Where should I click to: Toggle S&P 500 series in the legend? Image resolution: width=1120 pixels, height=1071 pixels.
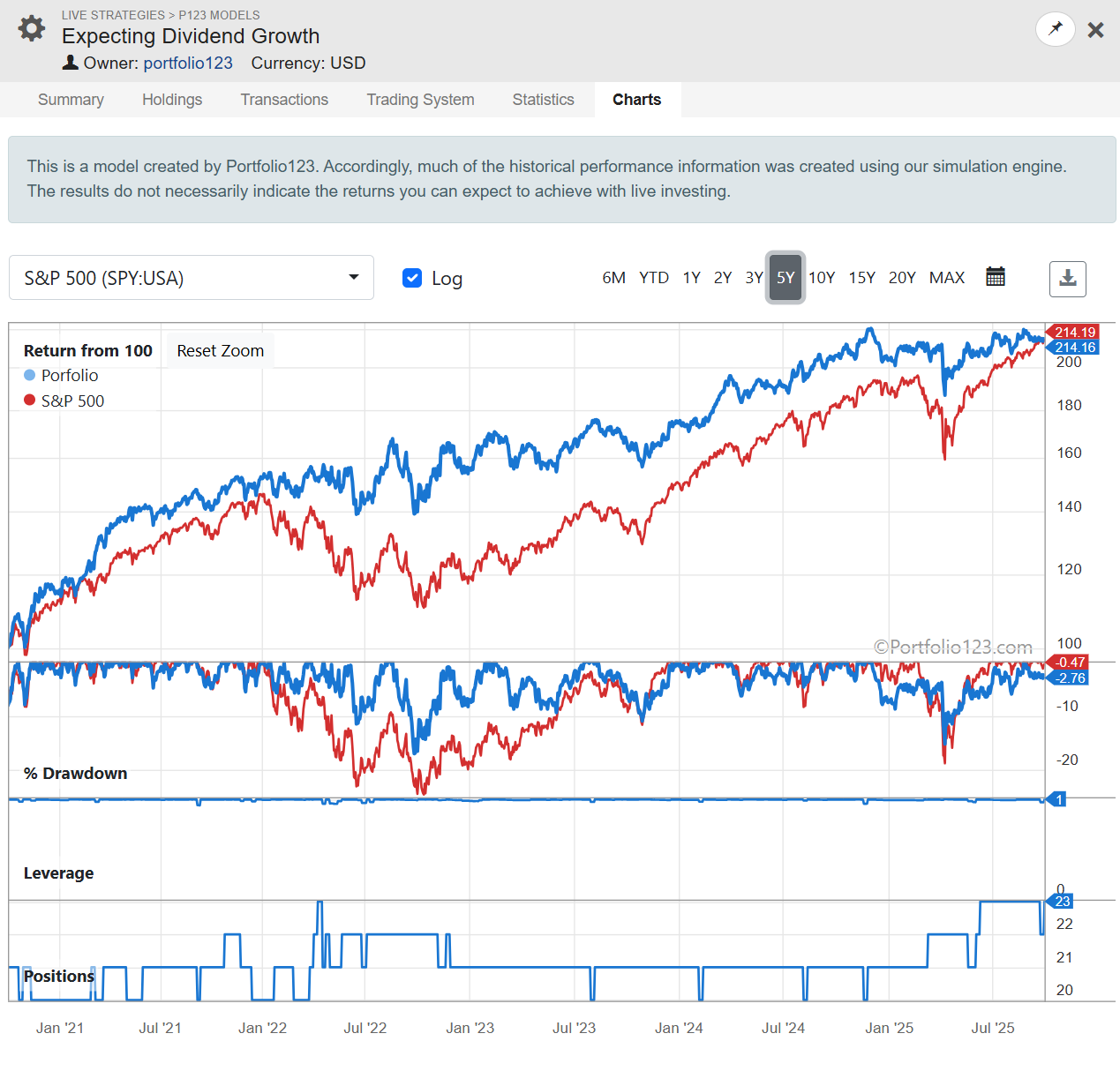click(x=64, y=401)
